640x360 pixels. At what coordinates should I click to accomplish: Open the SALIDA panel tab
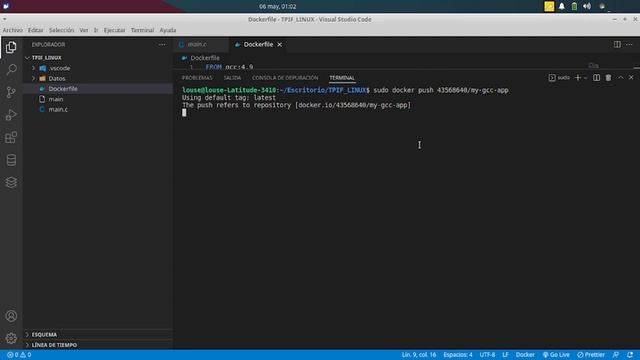232,78
